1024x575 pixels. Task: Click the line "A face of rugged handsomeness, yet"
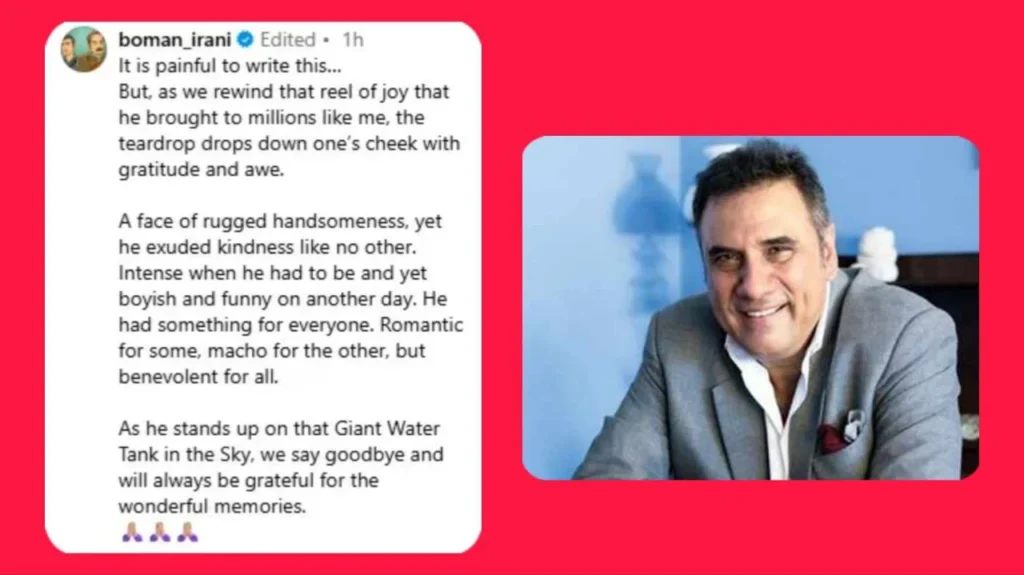pos(280,221)
